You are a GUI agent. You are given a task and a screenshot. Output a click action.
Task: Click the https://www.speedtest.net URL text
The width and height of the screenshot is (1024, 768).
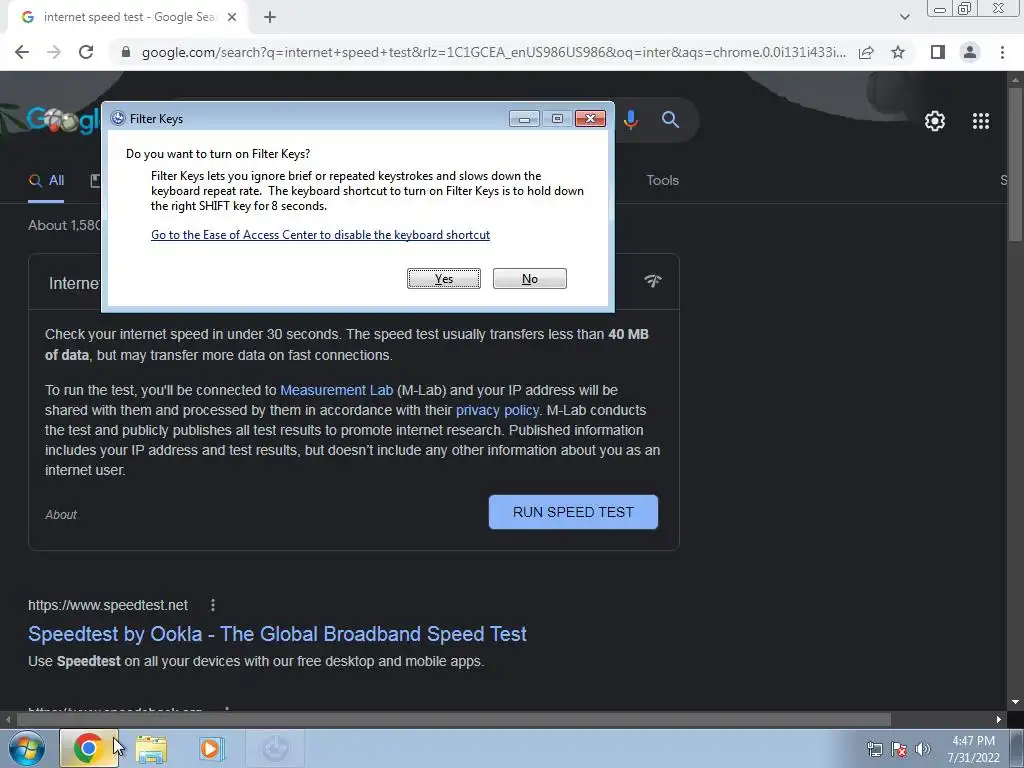(x=108, y=605)
